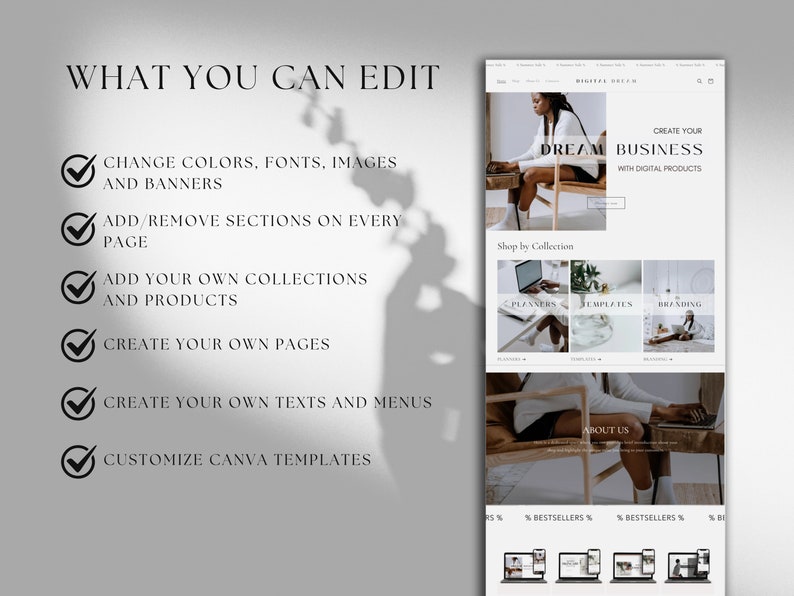The width and height of the screenshot is (794, 596).
Task: Select the leftmost bestseller product mockup
Action: (x=524, y=566)
